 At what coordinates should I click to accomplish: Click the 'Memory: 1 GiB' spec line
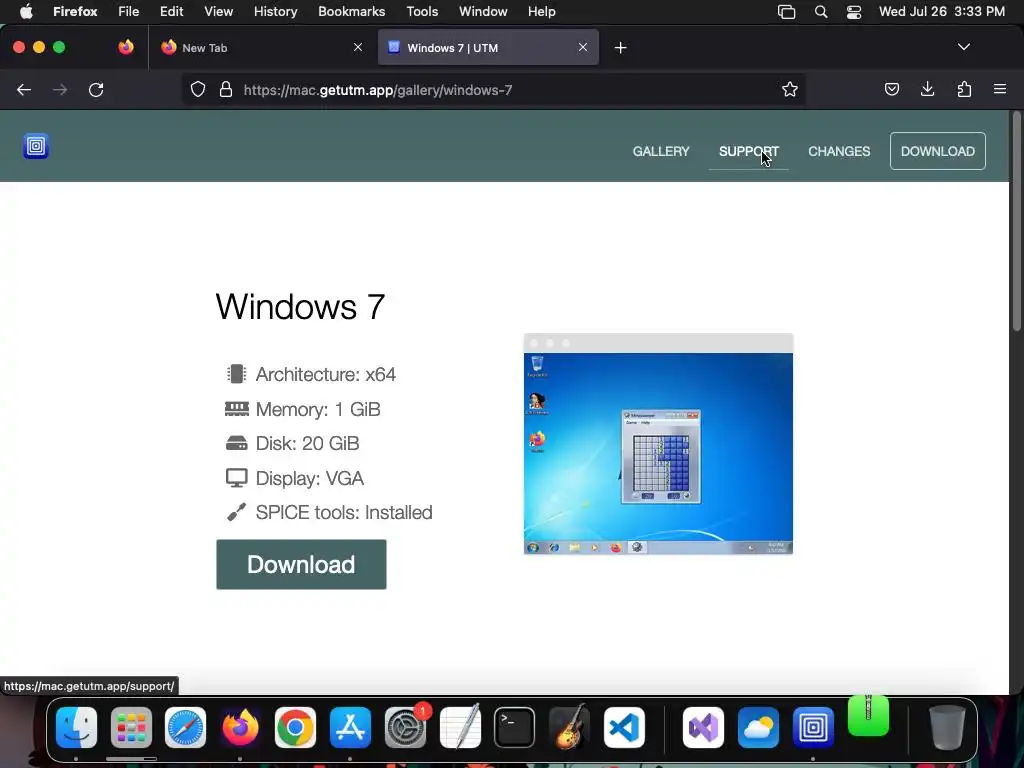(x=302, y=409)
